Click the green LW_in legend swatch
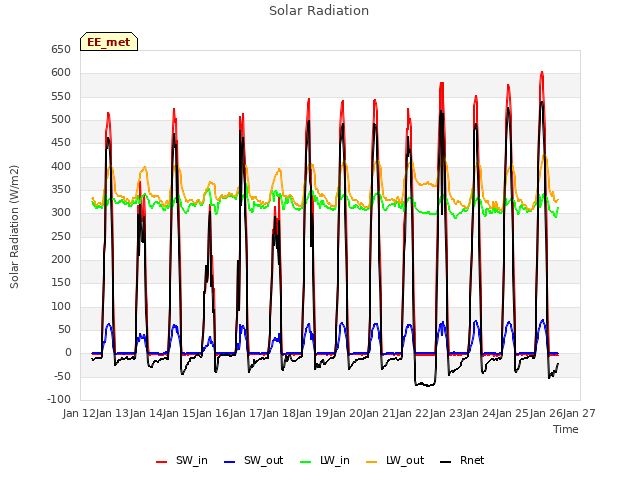 tap(306, 462)
